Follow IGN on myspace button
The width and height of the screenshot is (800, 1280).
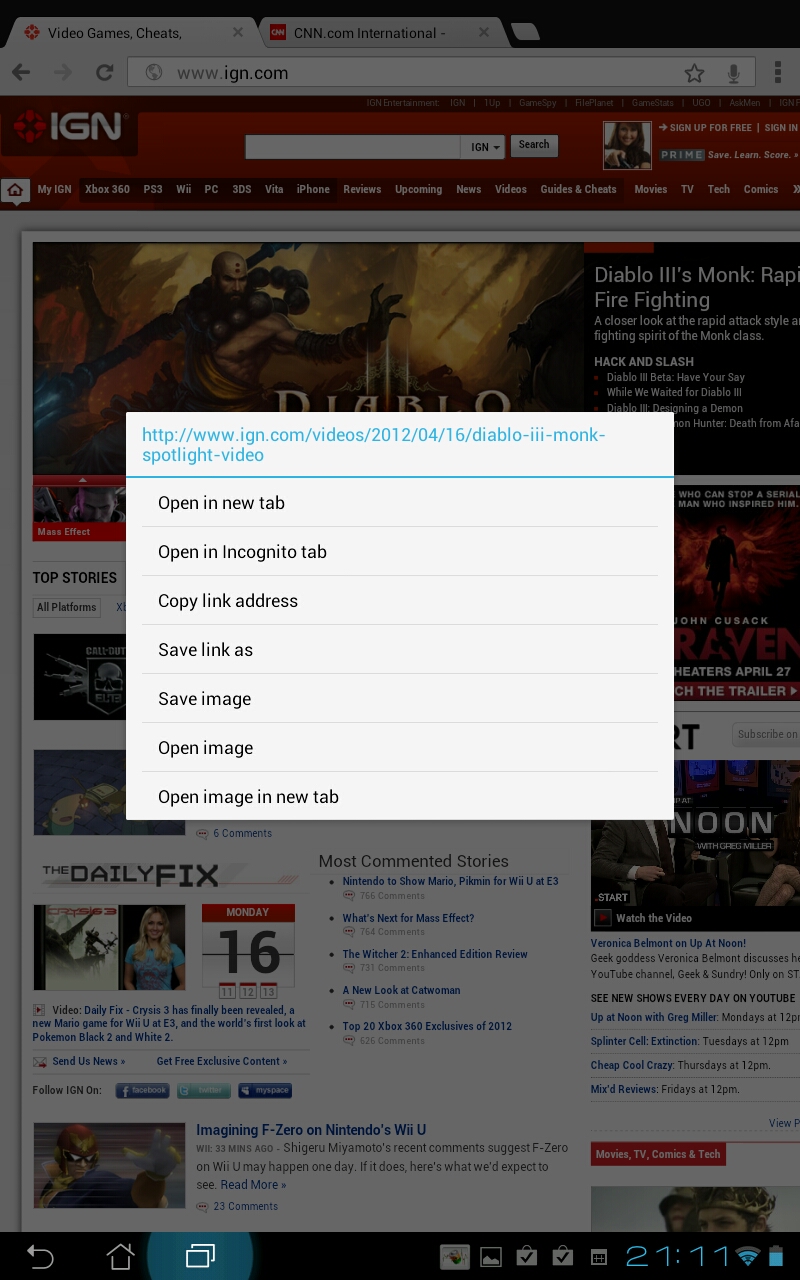(265, 1091)
